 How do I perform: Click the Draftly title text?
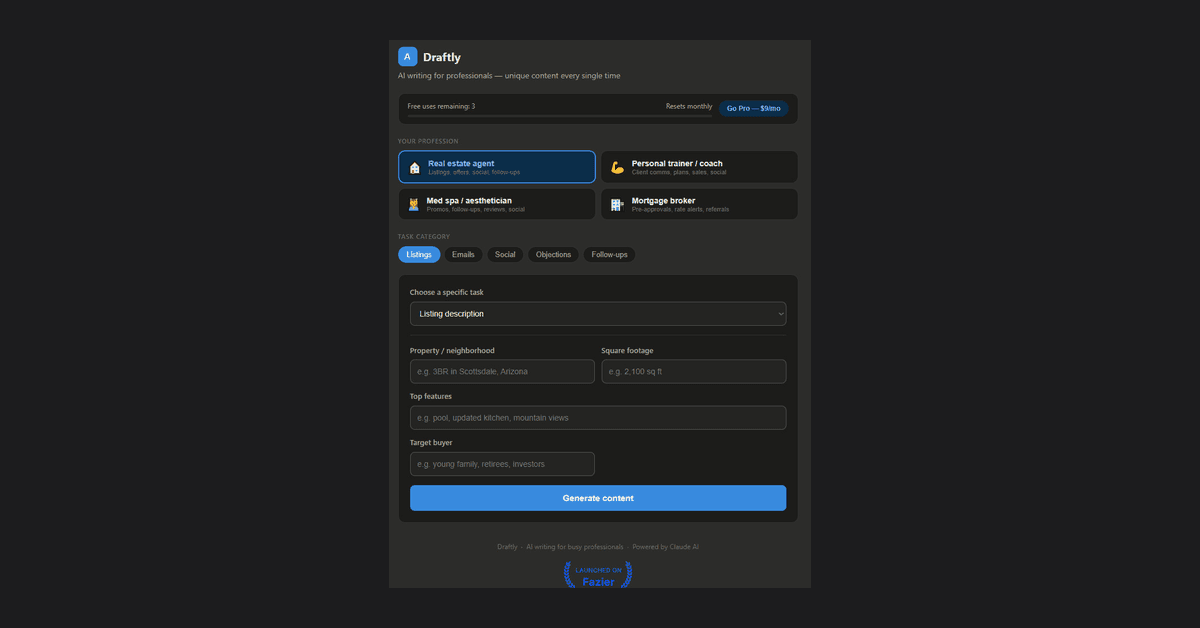click(x=442, y=57)
